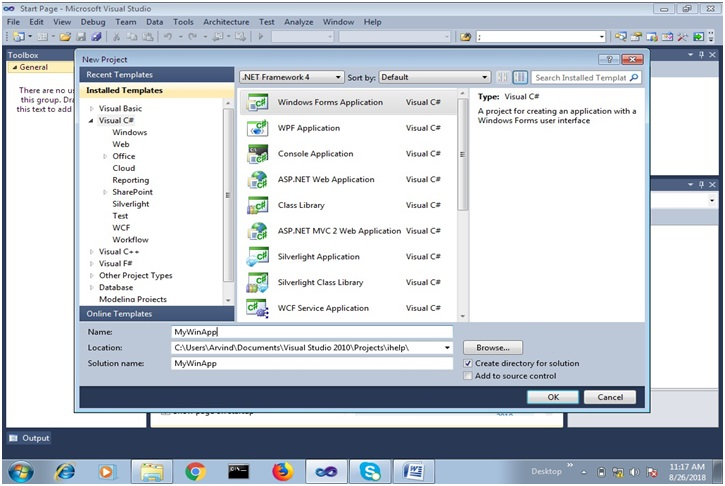Click the ASP.NET Web Application template icon
This screenshot has width=725, height=486.
[x=258, y=179]
